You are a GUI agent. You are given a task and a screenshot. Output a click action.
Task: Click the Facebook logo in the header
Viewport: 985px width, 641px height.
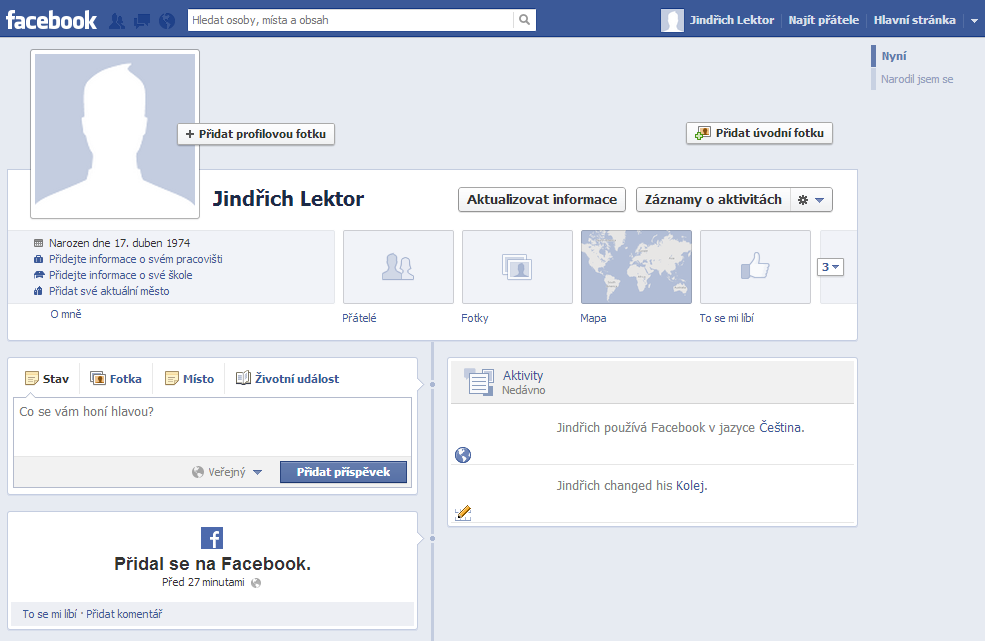51,20
